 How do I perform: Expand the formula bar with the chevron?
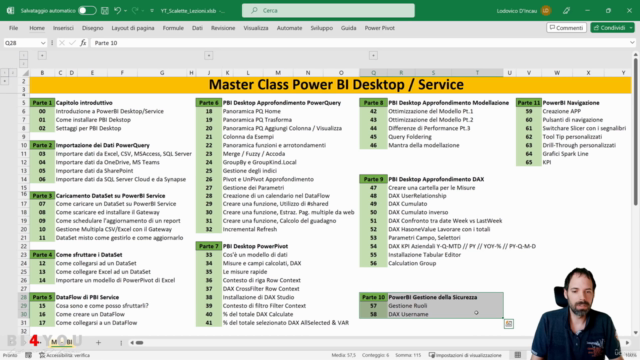[x=632, y=43]
